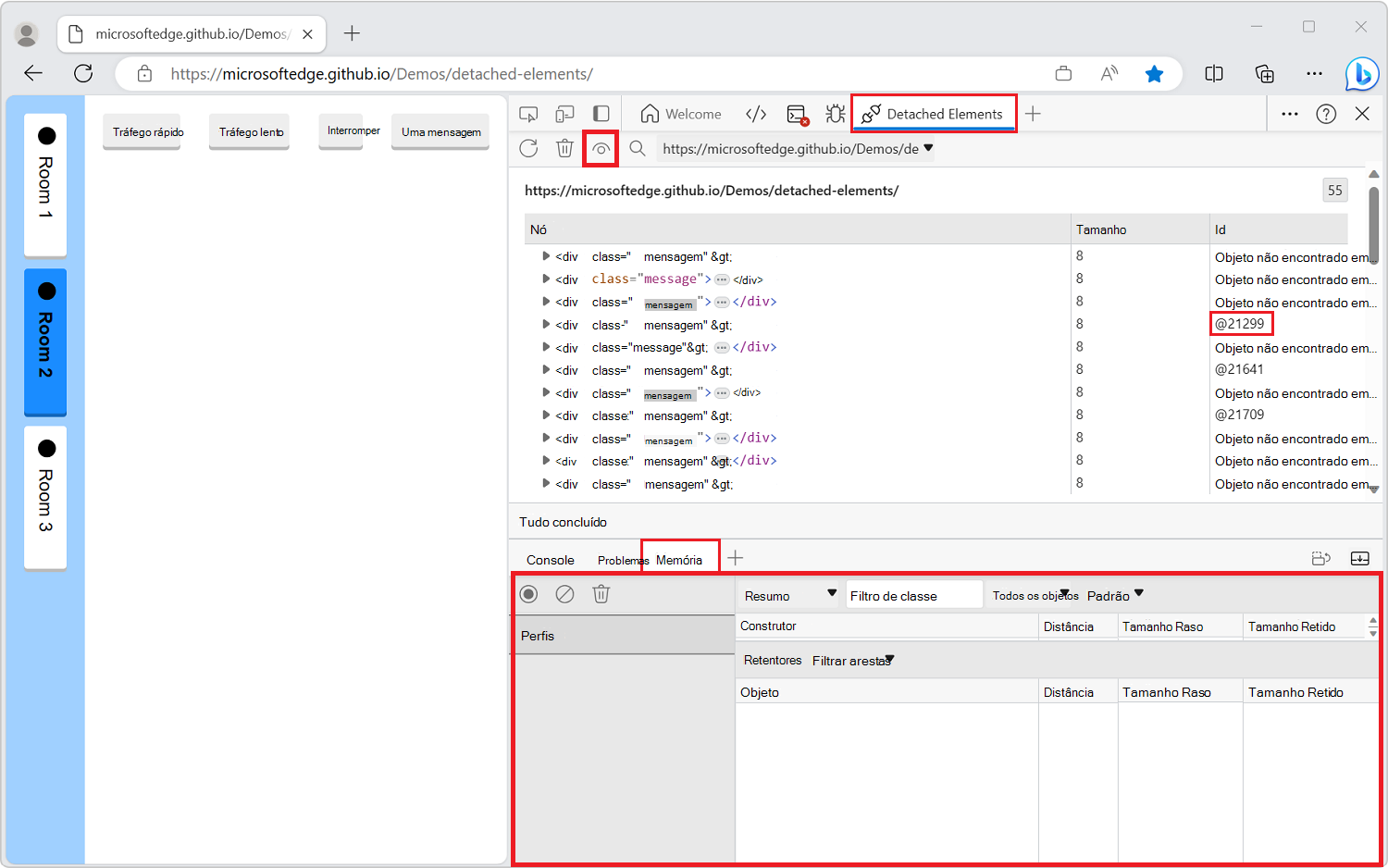Click the move quick view dock icon
Screen dimensions: 1388x868
(x=1321, y=558)
